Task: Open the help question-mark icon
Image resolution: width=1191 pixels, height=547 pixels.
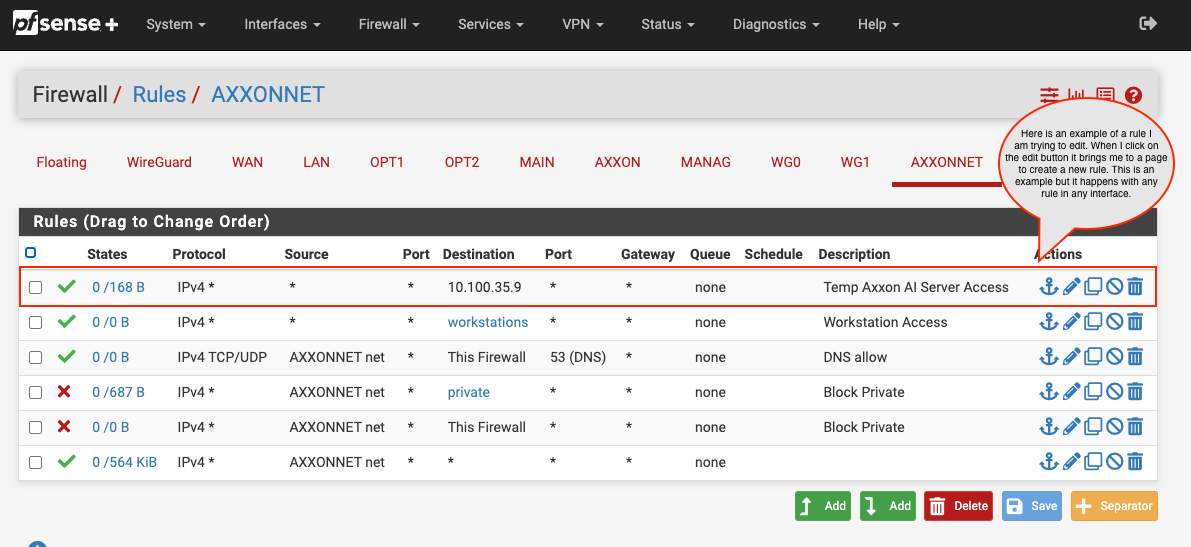Action: coord(1133,95)
